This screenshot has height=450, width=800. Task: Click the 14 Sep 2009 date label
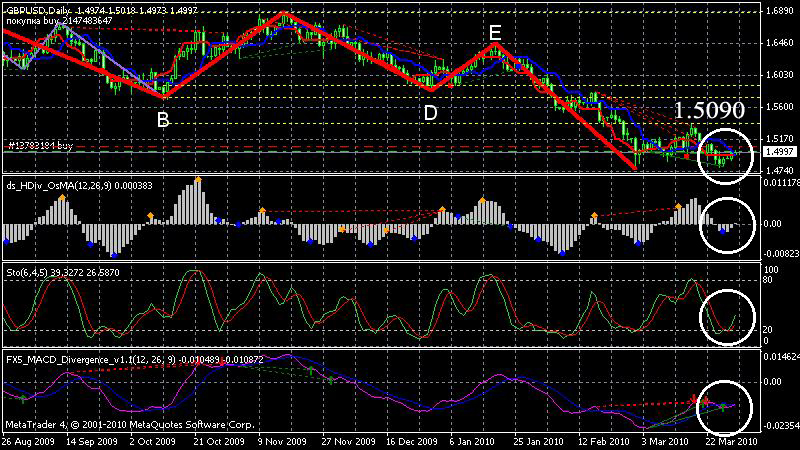tap(92, 441)
